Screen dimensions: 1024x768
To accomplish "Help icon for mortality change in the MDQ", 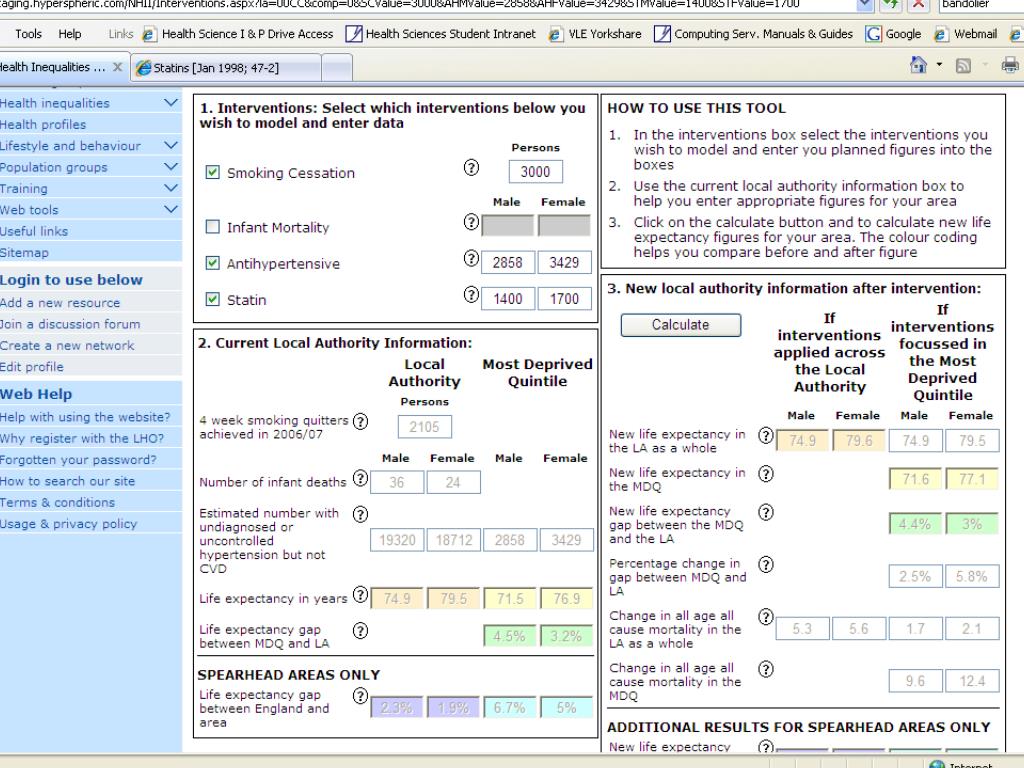I will pyautogui.click(x=766, y=669).
